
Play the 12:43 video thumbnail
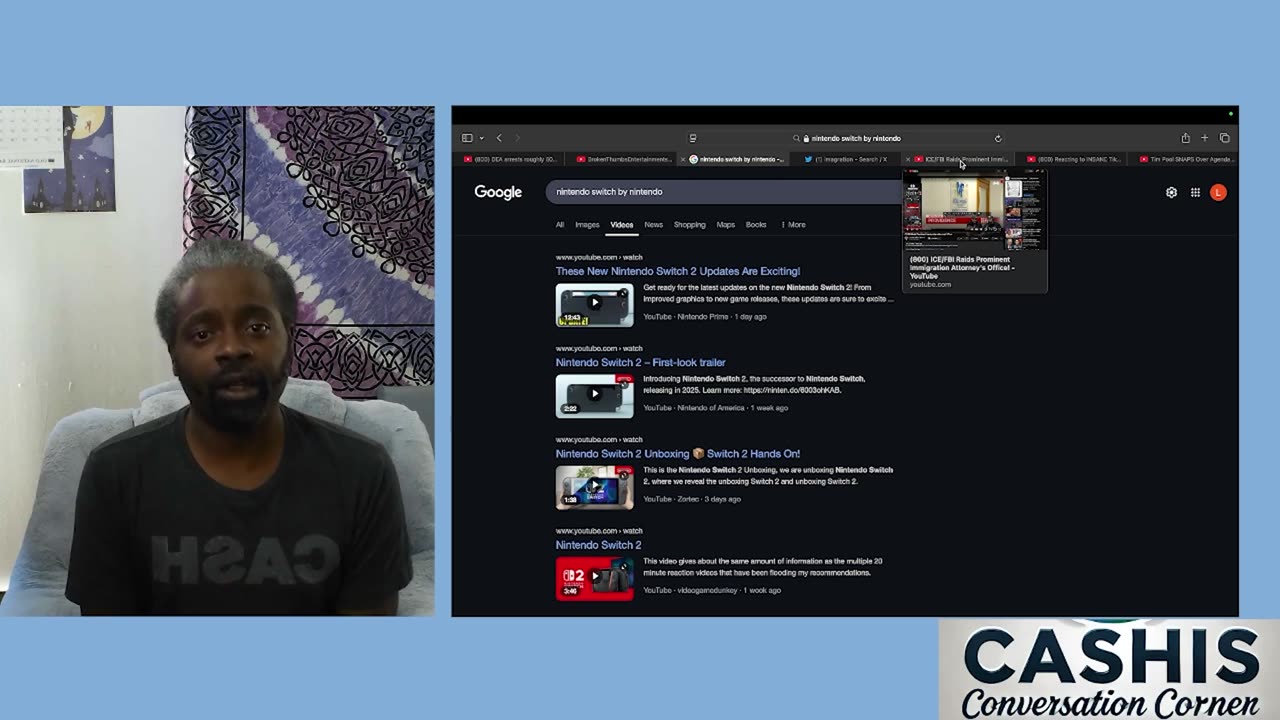click(x=594, y=305)
